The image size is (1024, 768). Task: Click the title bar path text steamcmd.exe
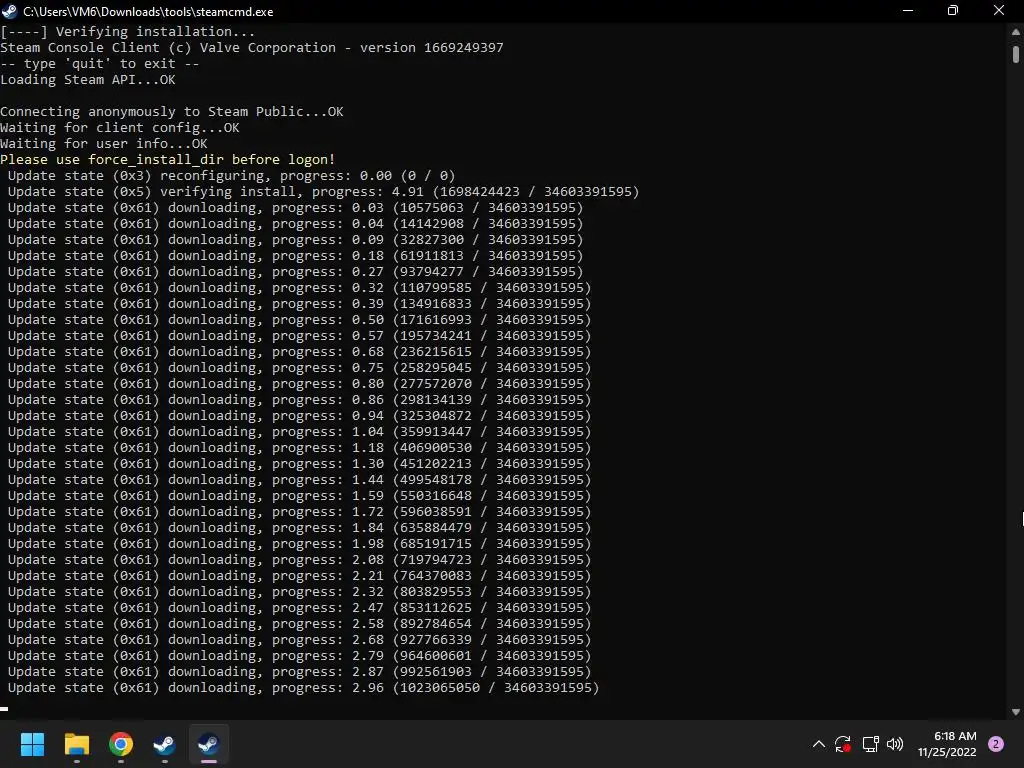(148, 12)
